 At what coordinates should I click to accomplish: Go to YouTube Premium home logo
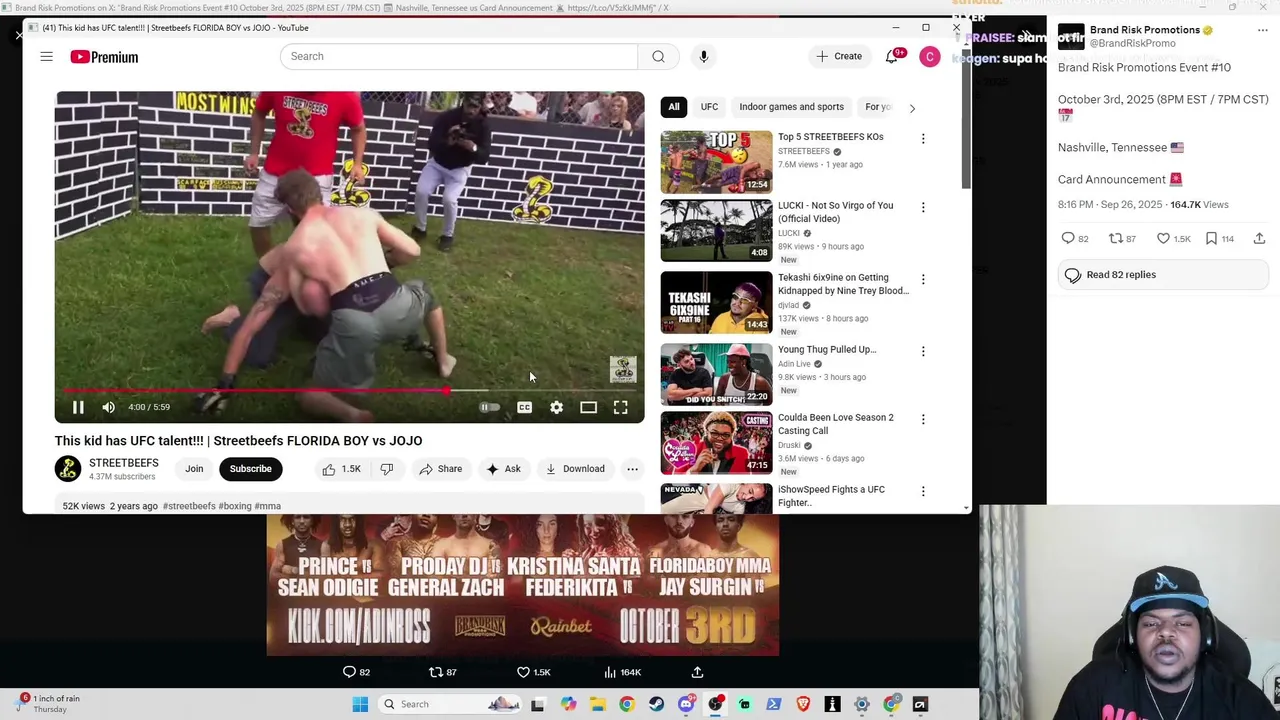click(104, 57)
